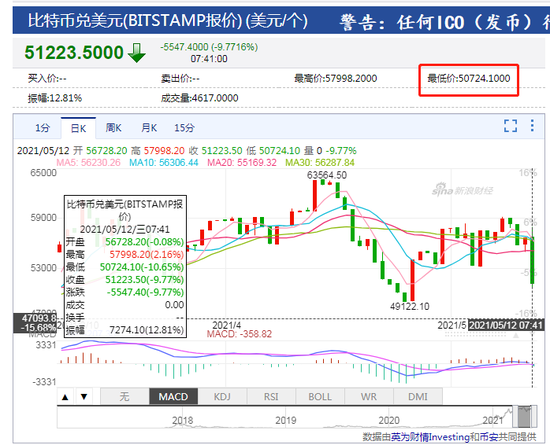Open the 周K weekly chart tab
Screen dimensions: 550x445
(114, 128)
